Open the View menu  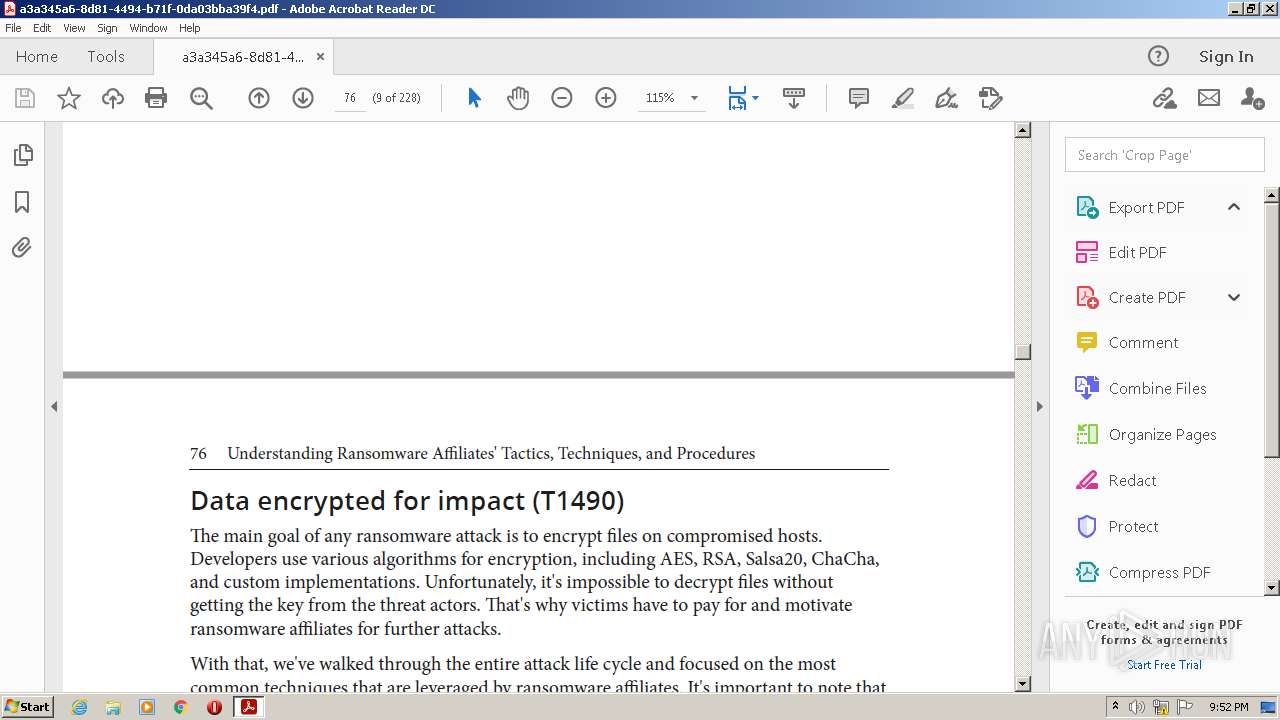tap(74, 28)
